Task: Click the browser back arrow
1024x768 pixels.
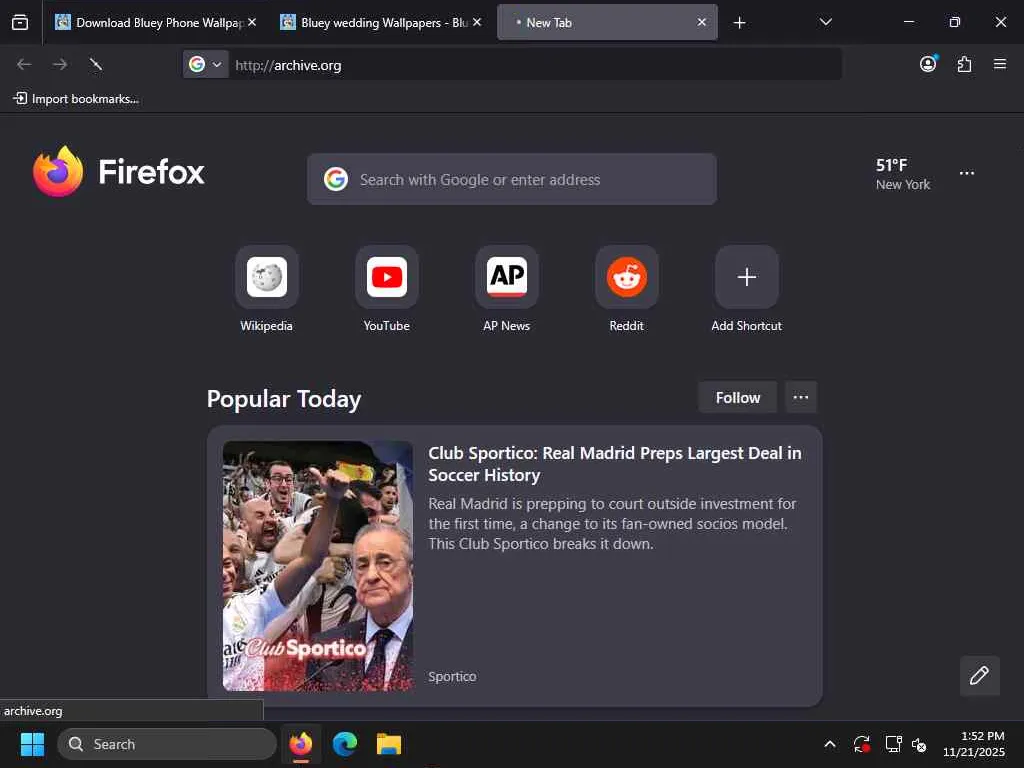Action: coord(24,64)
